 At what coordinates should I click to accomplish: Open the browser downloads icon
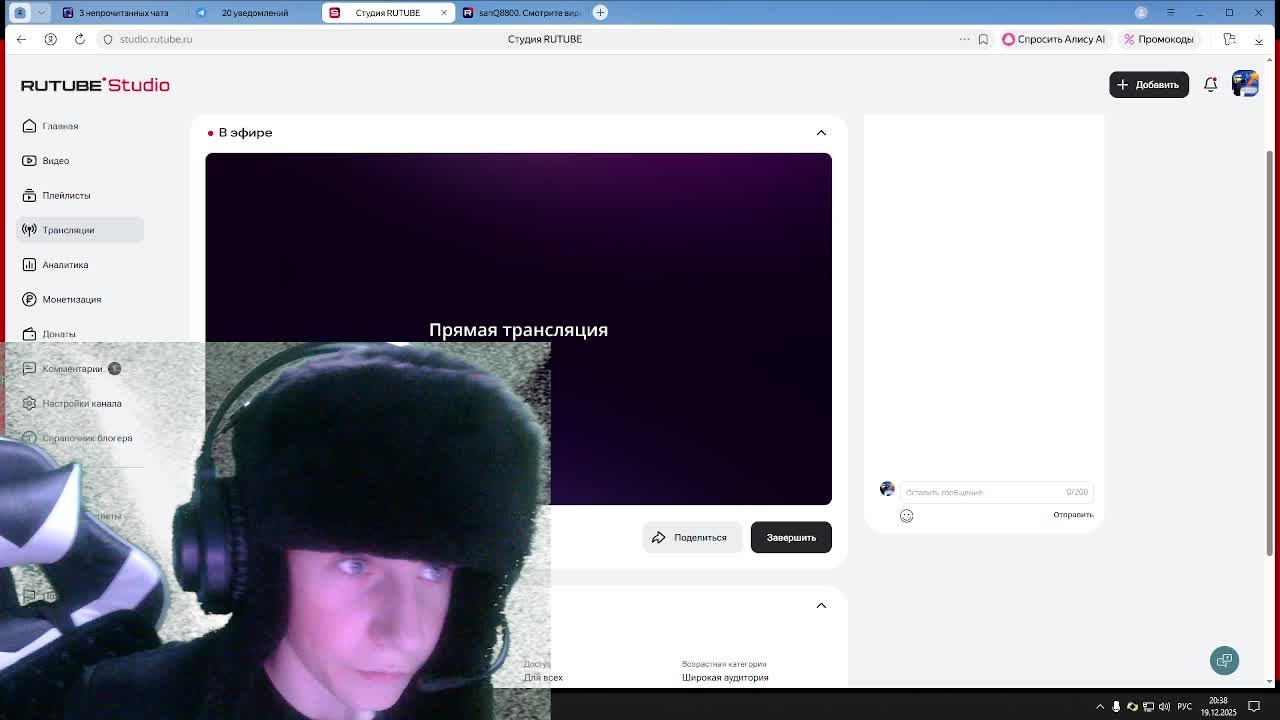click(x=1258, y=39)
